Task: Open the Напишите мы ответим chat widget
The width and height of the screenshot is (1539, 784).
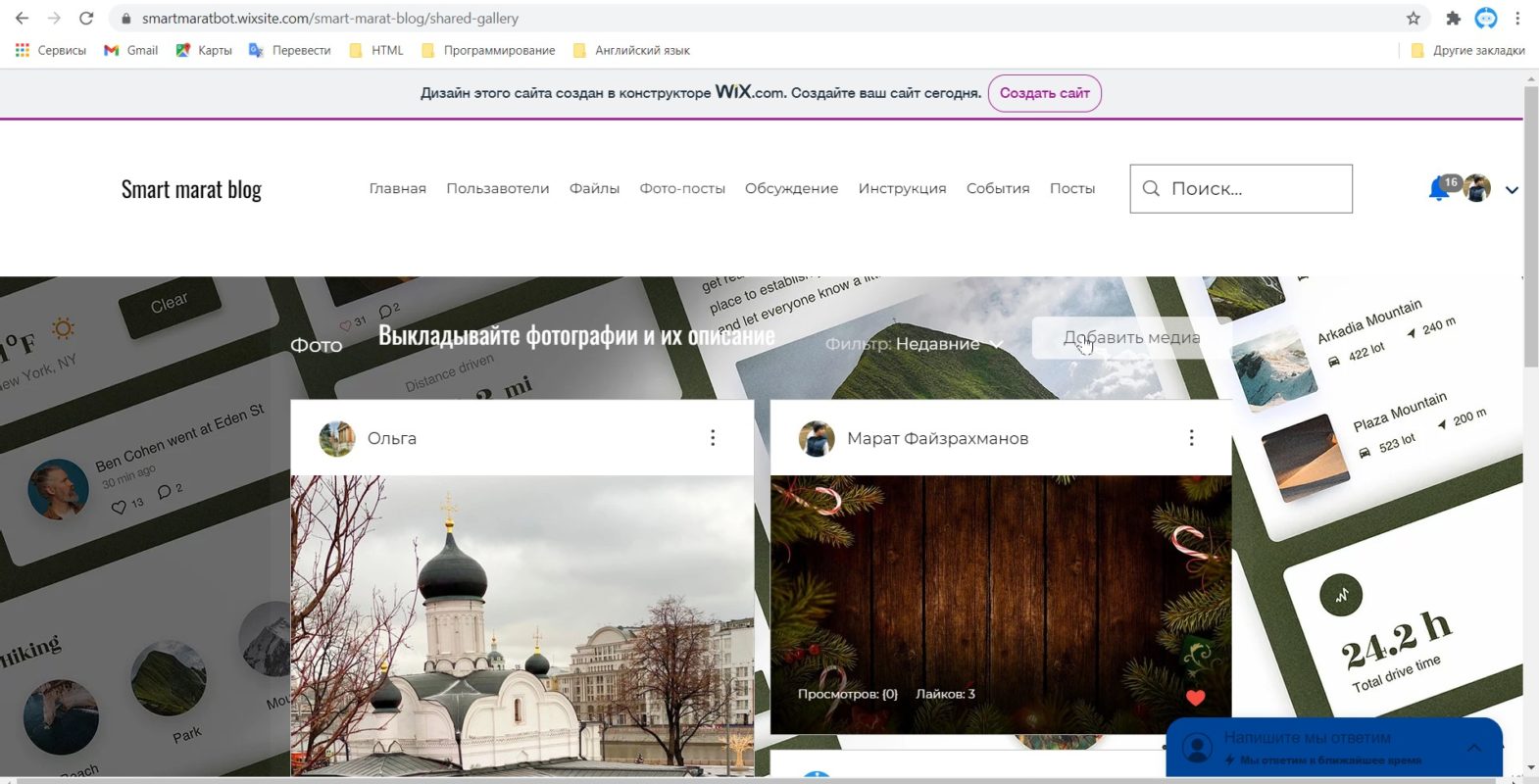Action: (1334, 747)
